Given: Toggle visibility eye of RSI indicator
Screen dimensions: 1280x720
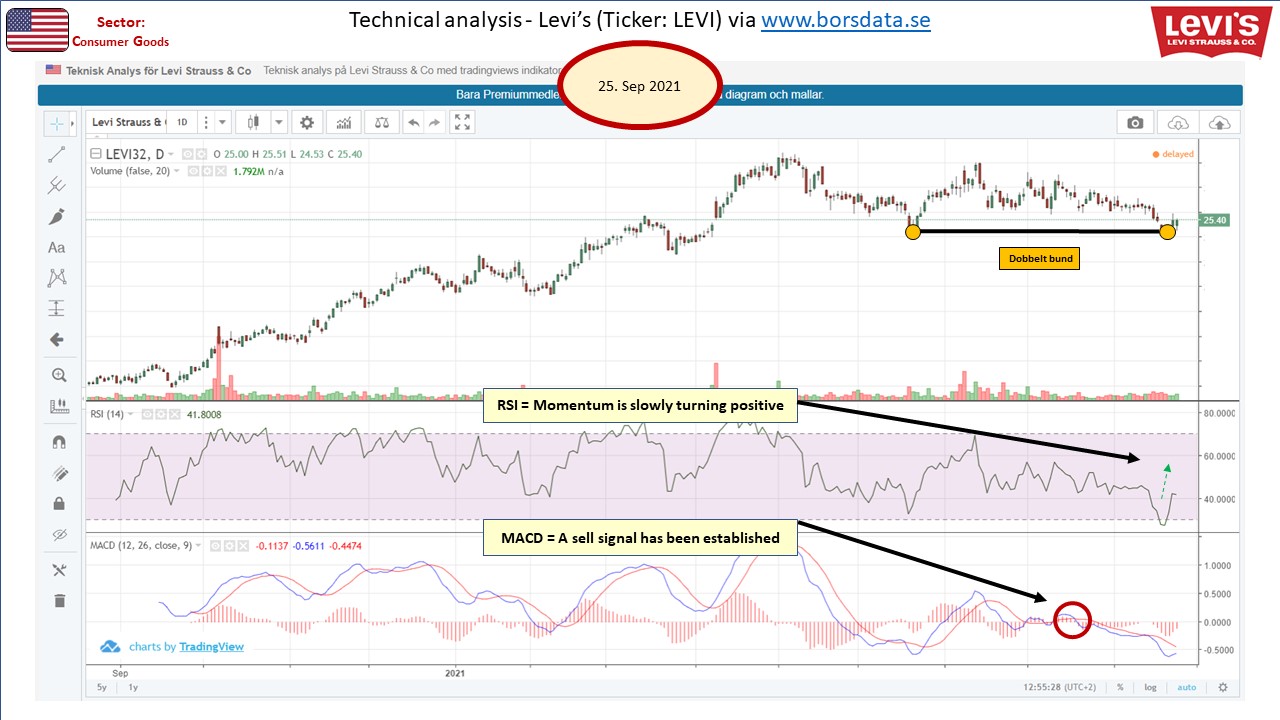Looking at the screenshot, I should (147, 414).
